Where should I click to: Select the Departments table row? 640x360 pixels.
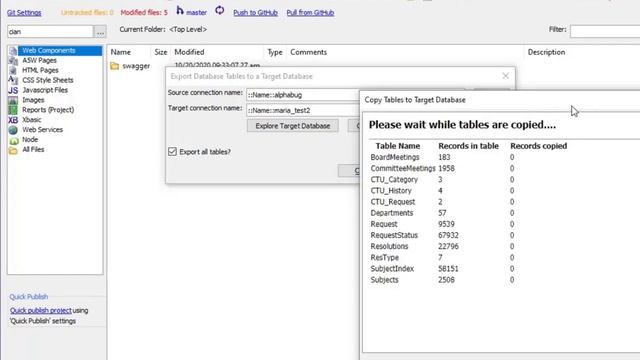click(x=469, y=213)
